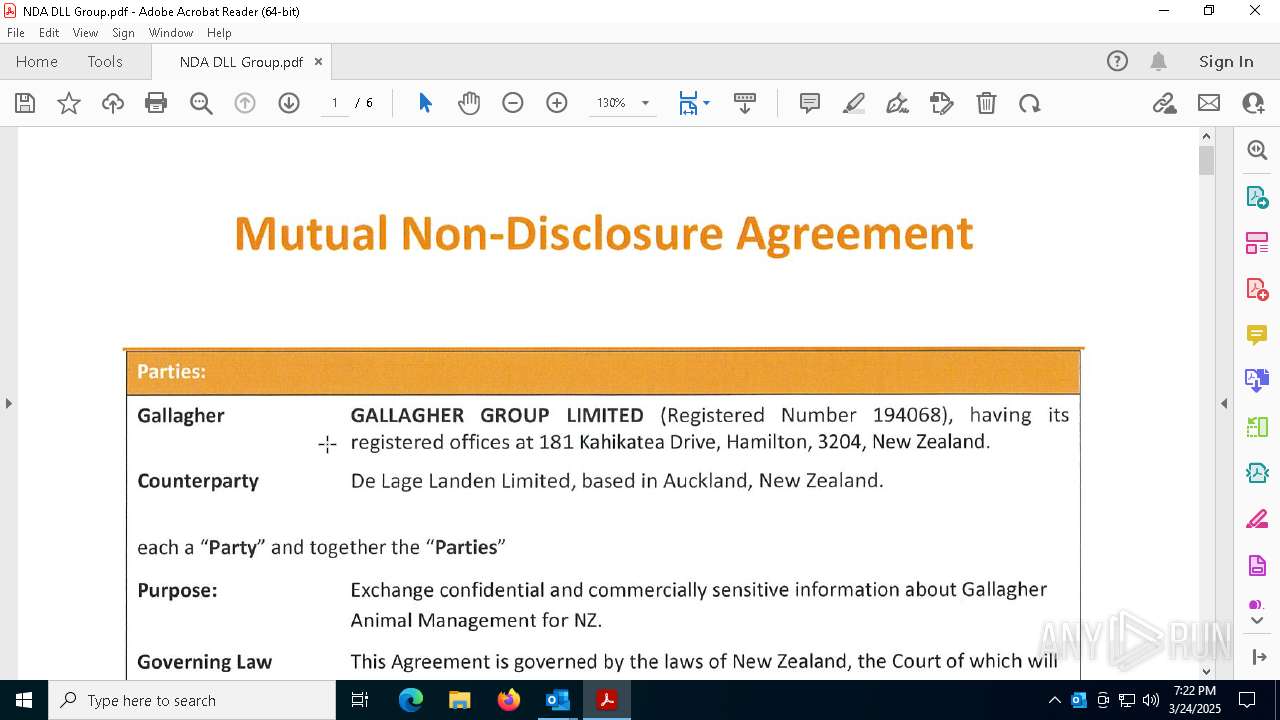Zoom out of the page
The width and height of the screenshot is (1280, 720).
coord(513,103)
